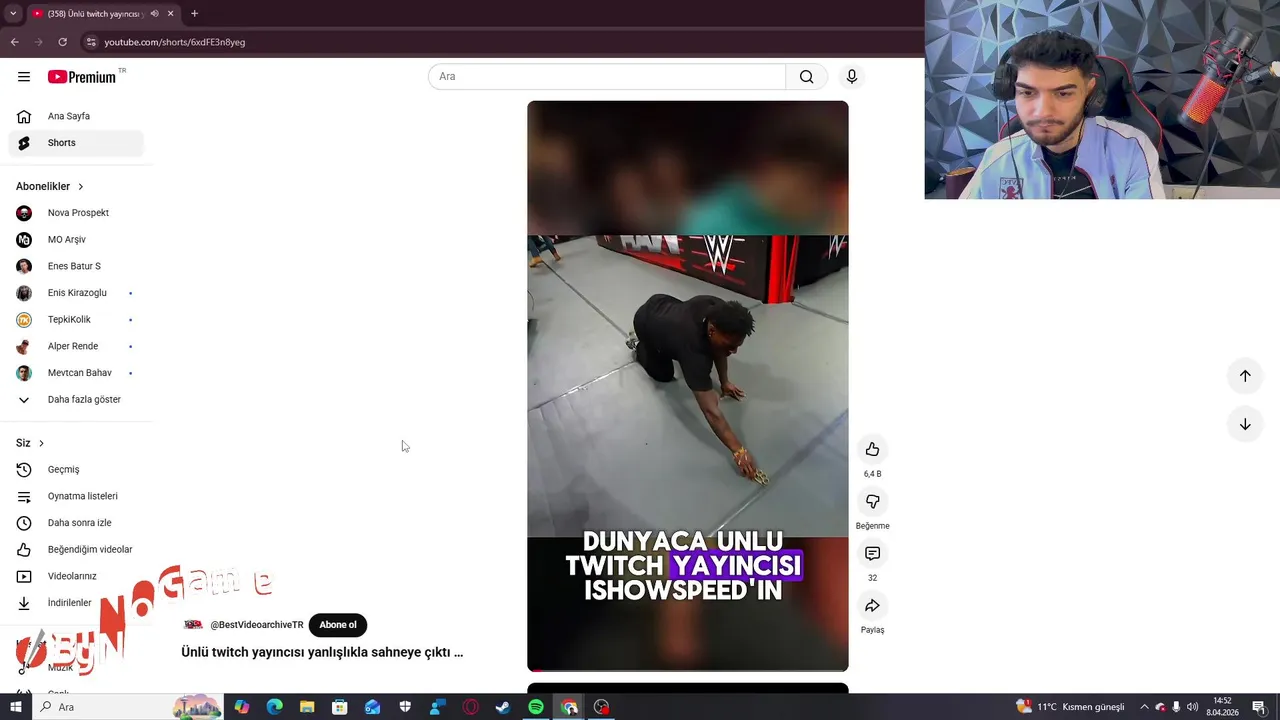The image size is (1280, 720).
Task: Go to Ana Sayfa in the sidebar
Action: (x=76, y=116)
